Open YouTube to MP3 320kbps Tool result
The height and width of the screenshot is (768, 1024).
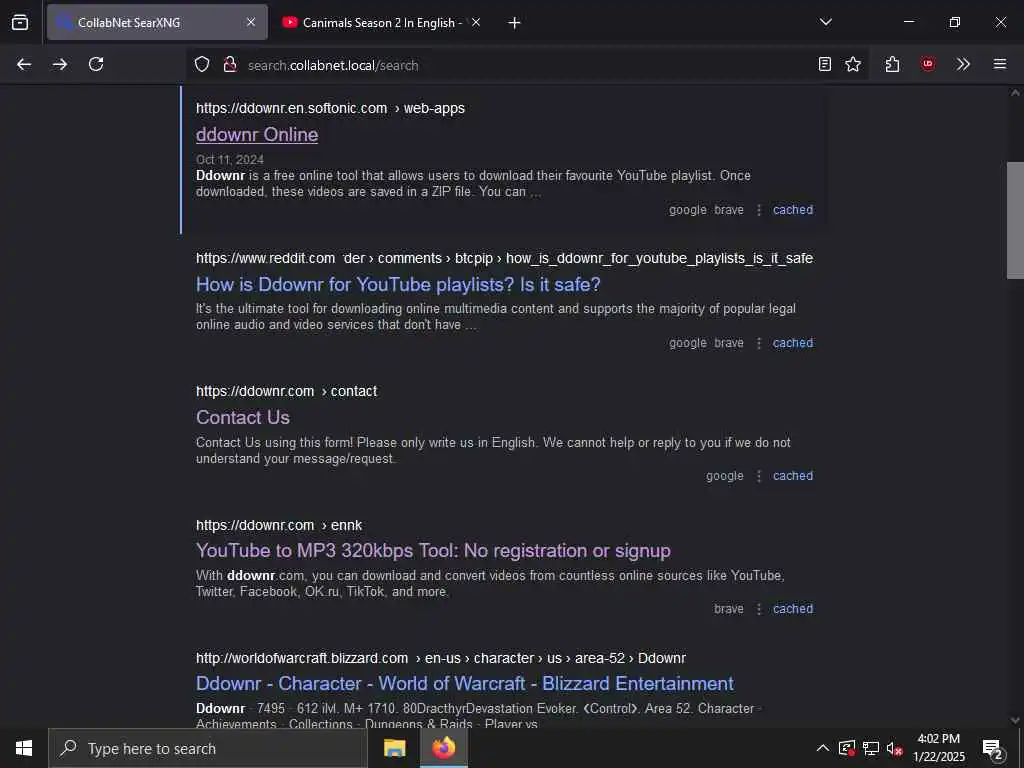pyautogui.click(x=433, y=551)
